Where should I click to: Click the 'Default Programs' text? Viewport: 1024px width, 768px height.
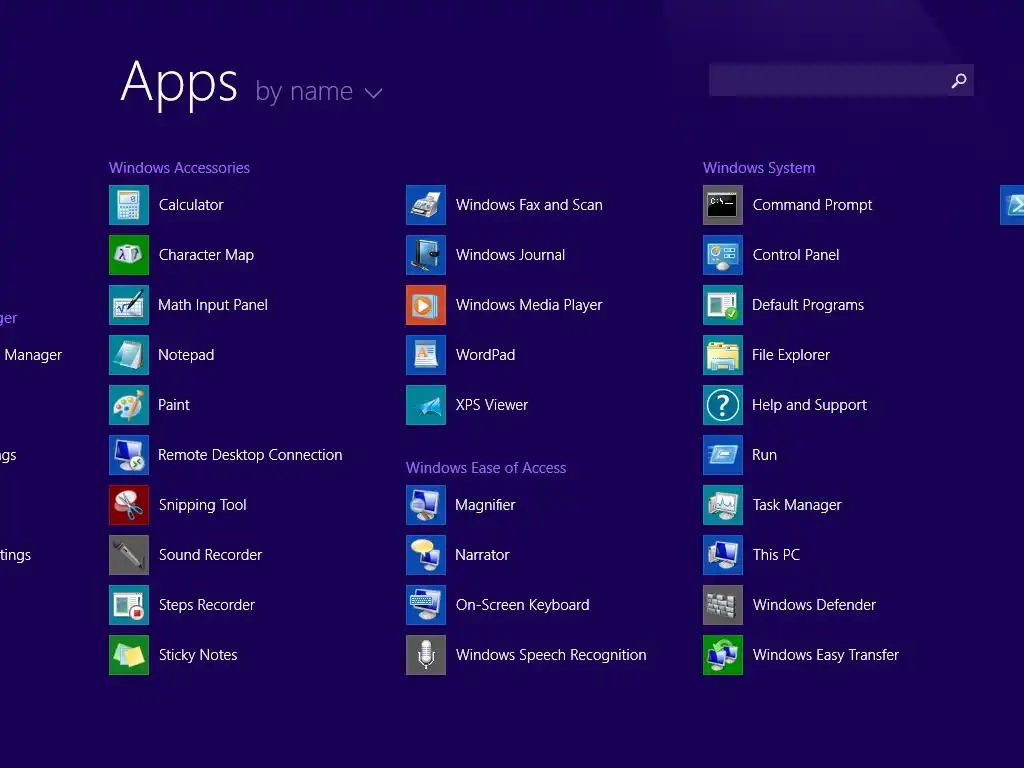(808, 305)
